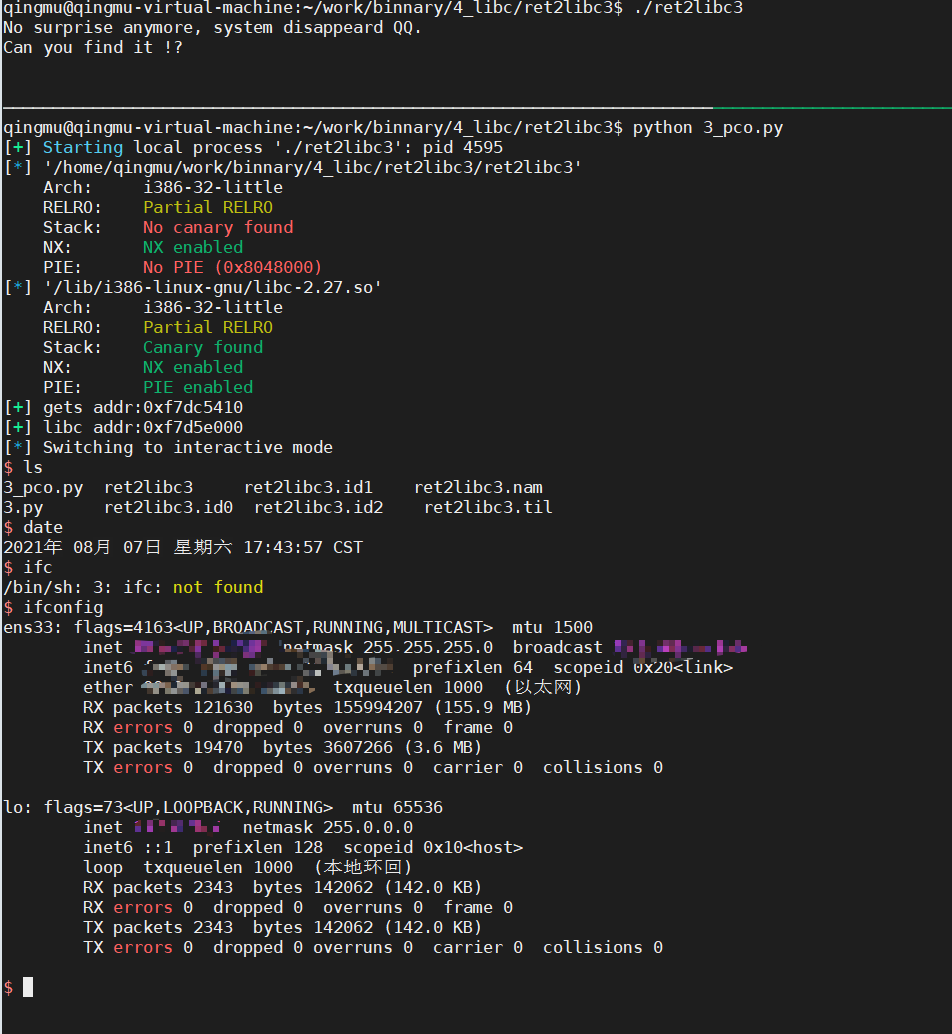This screenshot has height=1034, width=952.
Task: Click 'gets addr:0xf7dc5410' line
Action: point(123,408)
